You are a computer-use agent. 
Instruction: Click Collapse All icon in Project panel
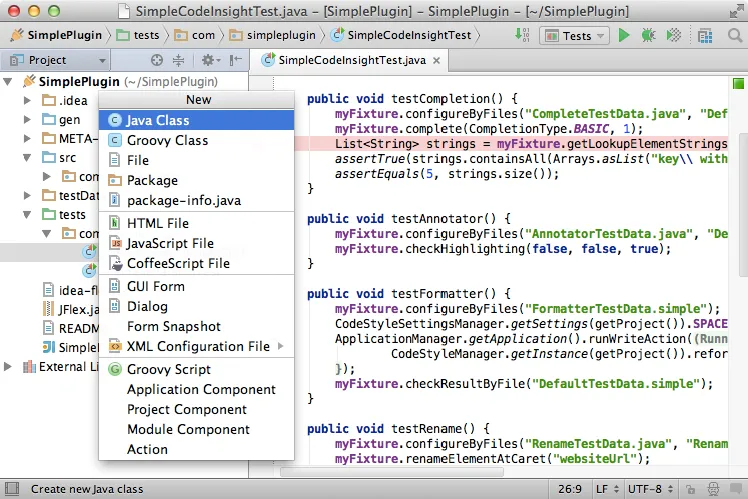click(x=178, y=60)
